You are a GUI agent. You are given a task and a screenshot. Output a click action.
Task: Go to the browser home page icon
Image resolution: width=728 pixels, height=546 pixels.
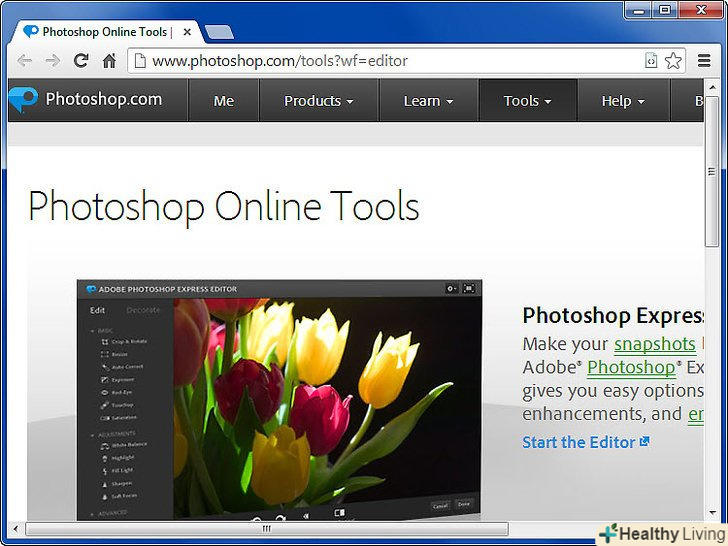pyautogui.click(x=109, y=60)
